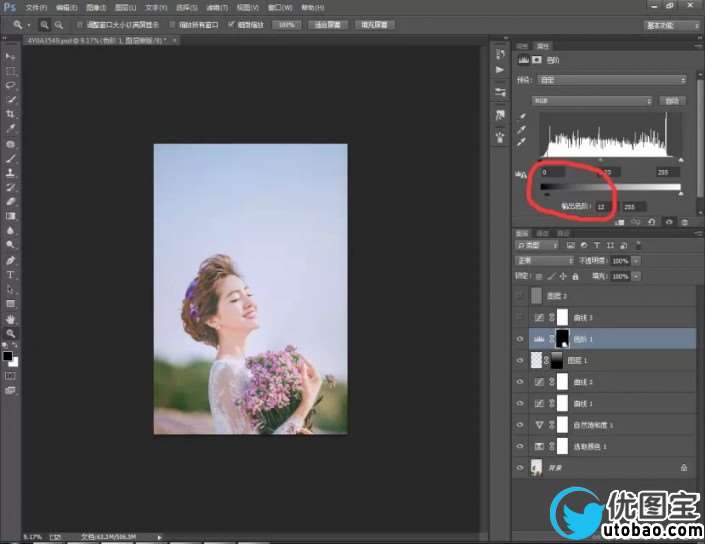Screen dimensions: 705x544
Task: Click the 填充屏幕 fill screen button
Action: coord(375,25)
